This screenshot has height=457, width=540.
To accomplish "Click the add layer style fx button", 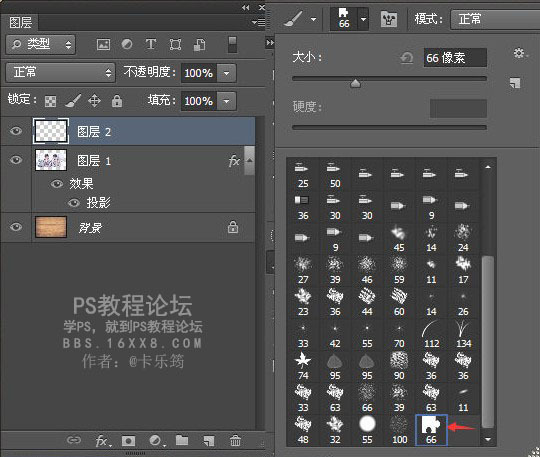I will point(103,440).
